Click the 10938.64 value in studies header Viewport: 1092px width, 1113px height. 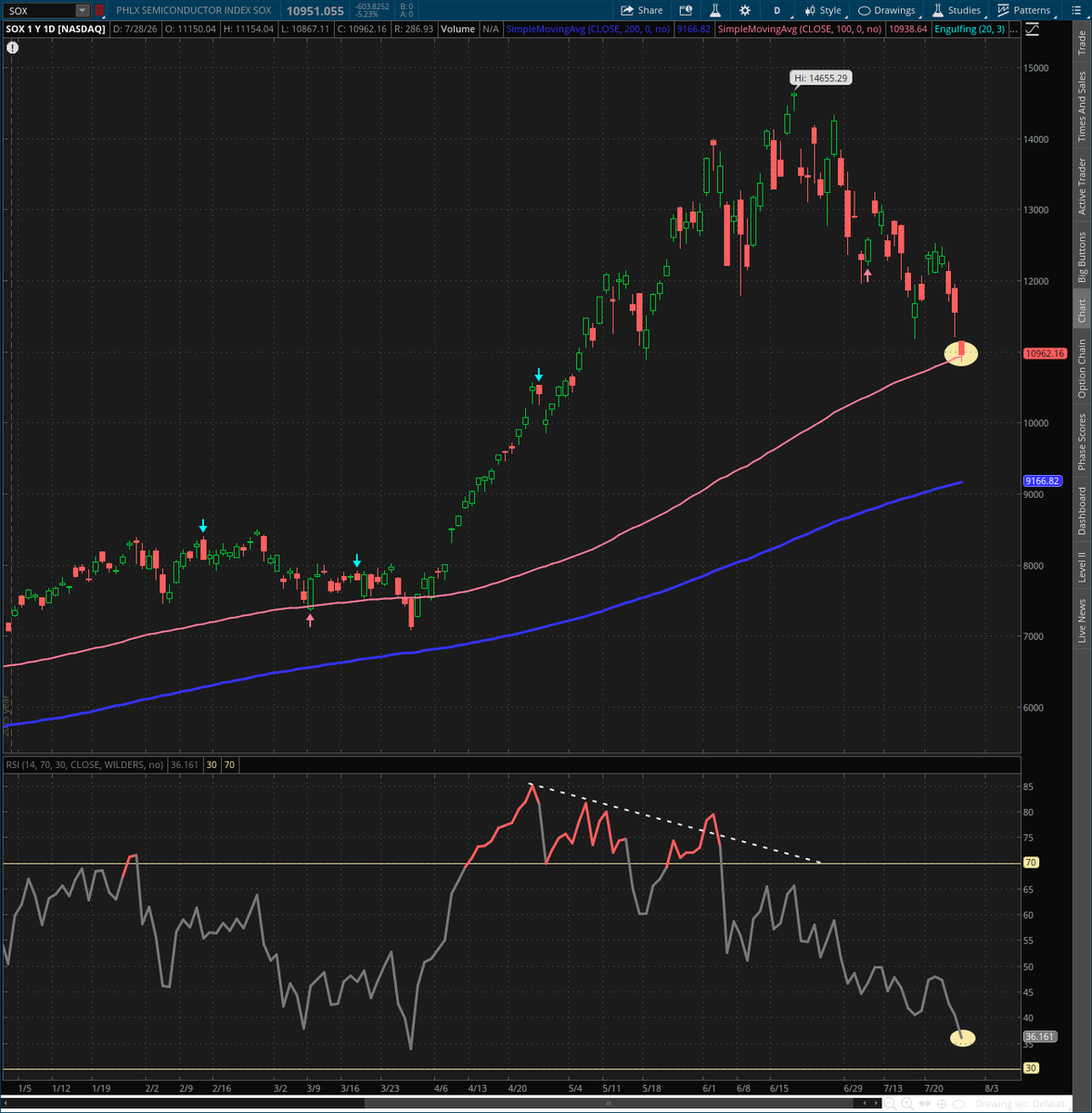point(906,30)
